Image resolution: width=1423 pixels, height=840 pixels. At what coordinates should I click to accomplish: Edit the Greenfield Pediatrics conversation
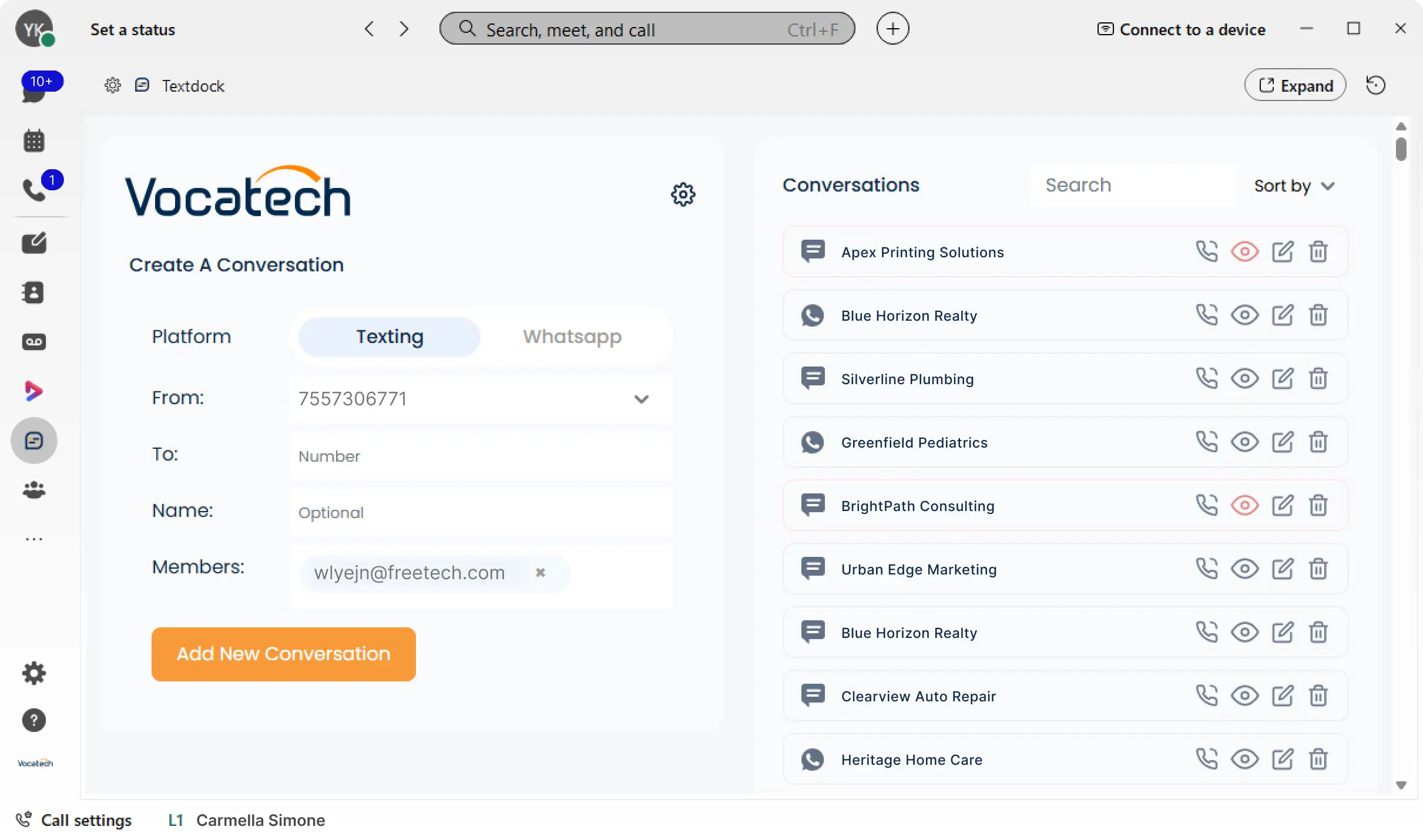click(1282, 442)
